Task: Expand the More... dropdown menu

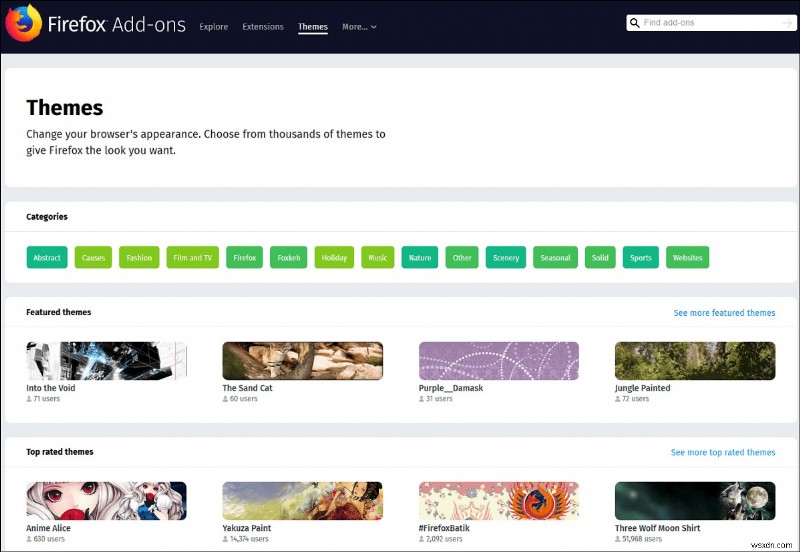Action: 359,27
